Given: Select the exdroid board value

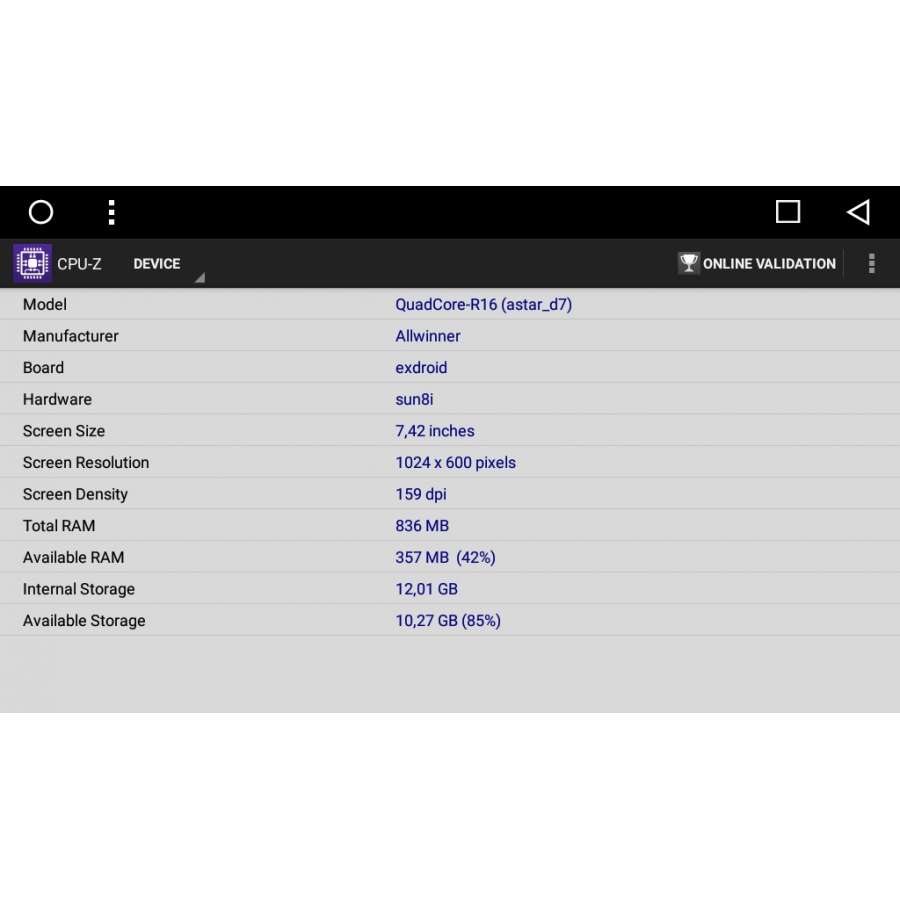Looking at the screenshot, I should pos(421,368).
